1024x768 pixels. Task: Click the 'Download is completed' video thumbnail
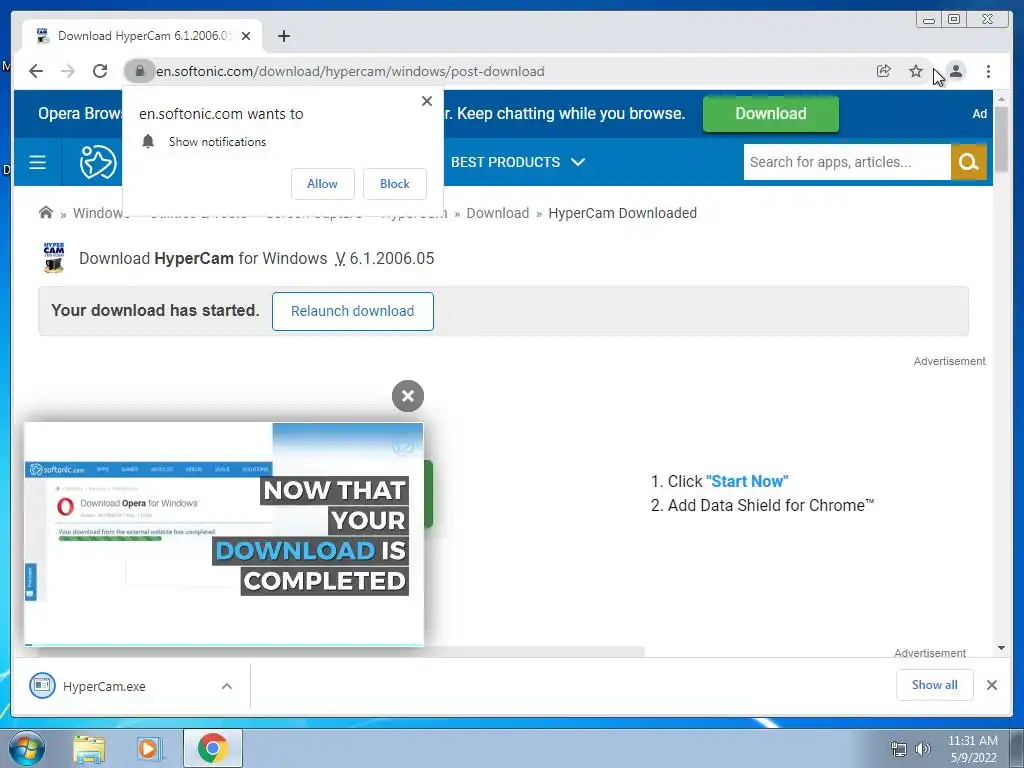(x=224, y=534)
